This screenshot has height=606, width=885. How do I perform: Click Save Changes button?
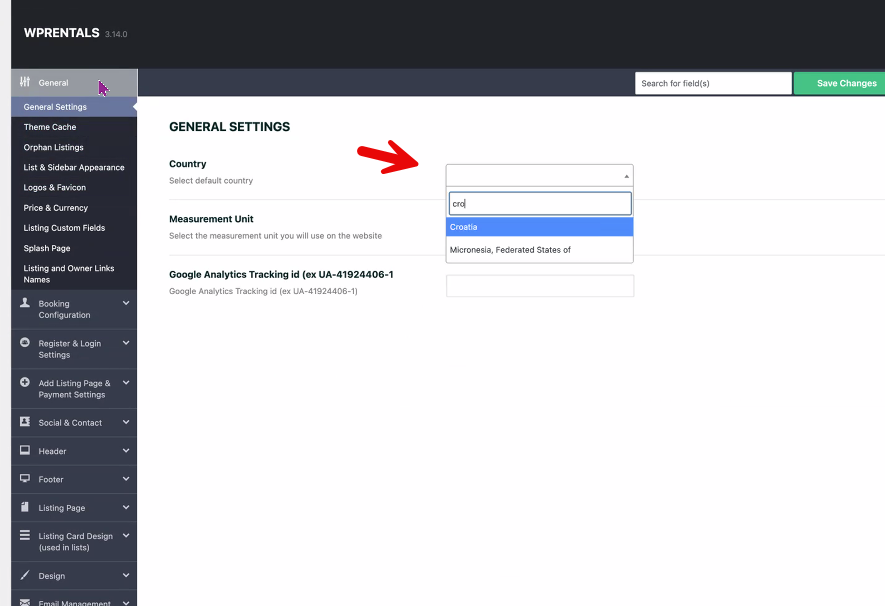tap(839, 83)
